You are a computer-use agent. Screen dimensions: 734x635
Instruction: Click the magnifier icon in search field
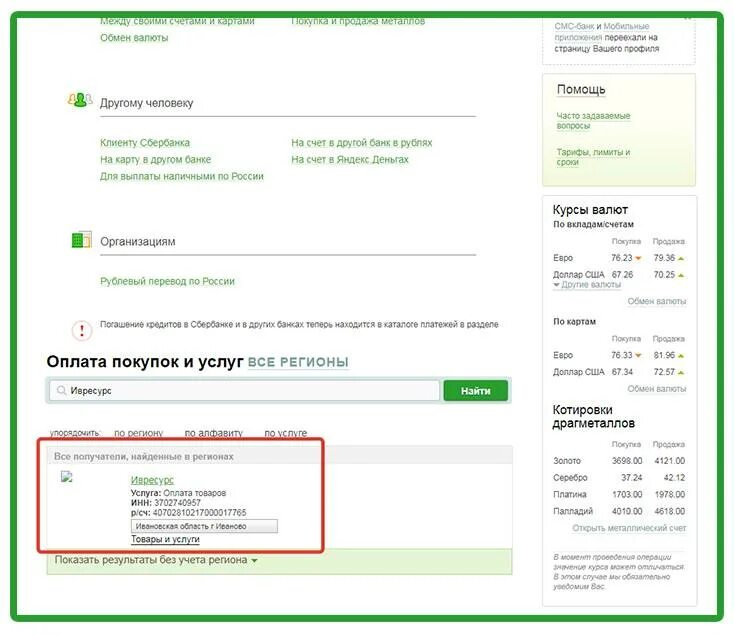pos(61,390)
